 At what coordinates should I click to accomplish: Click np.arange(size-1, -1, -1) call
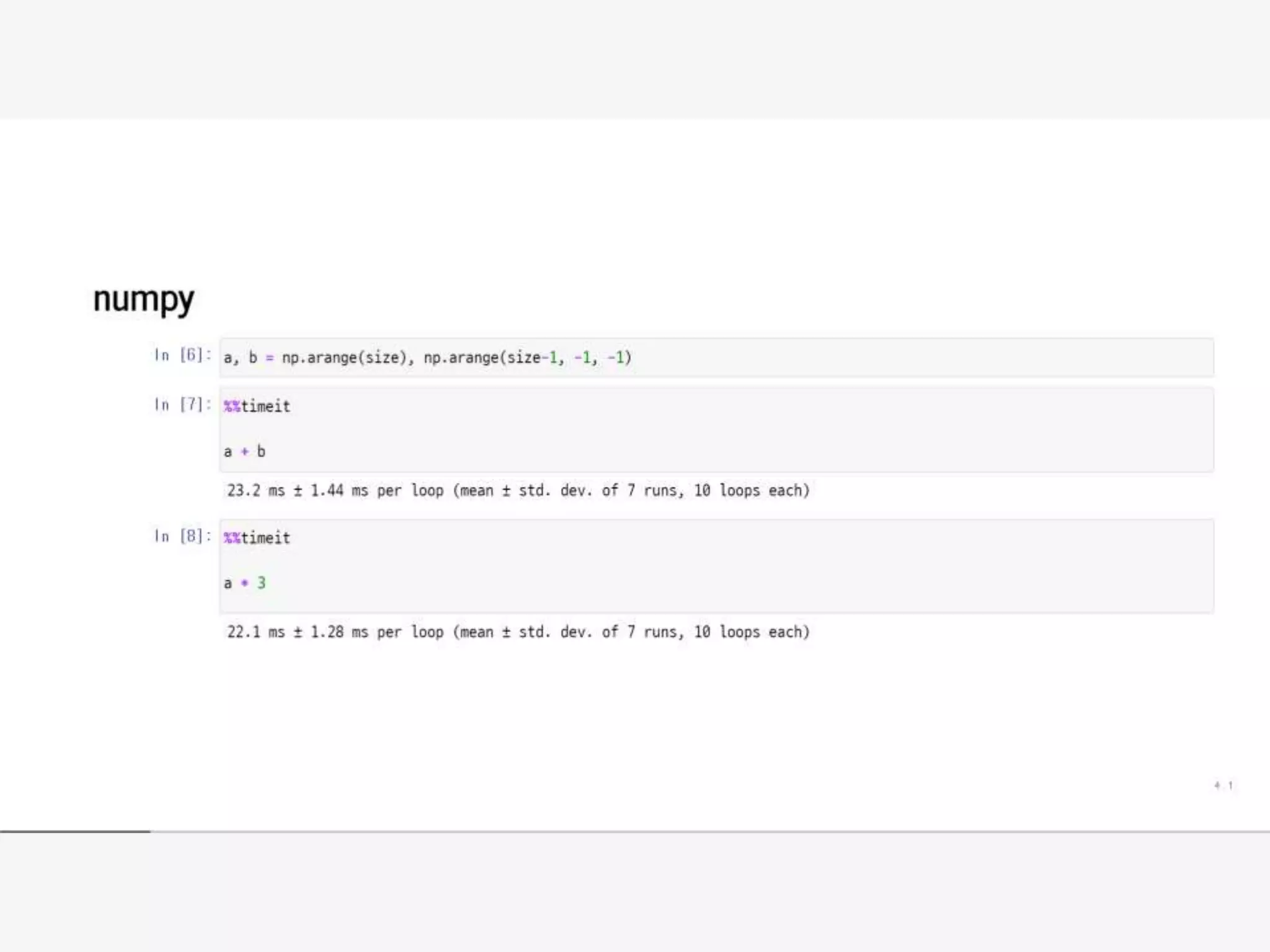(x=527, y=358)
